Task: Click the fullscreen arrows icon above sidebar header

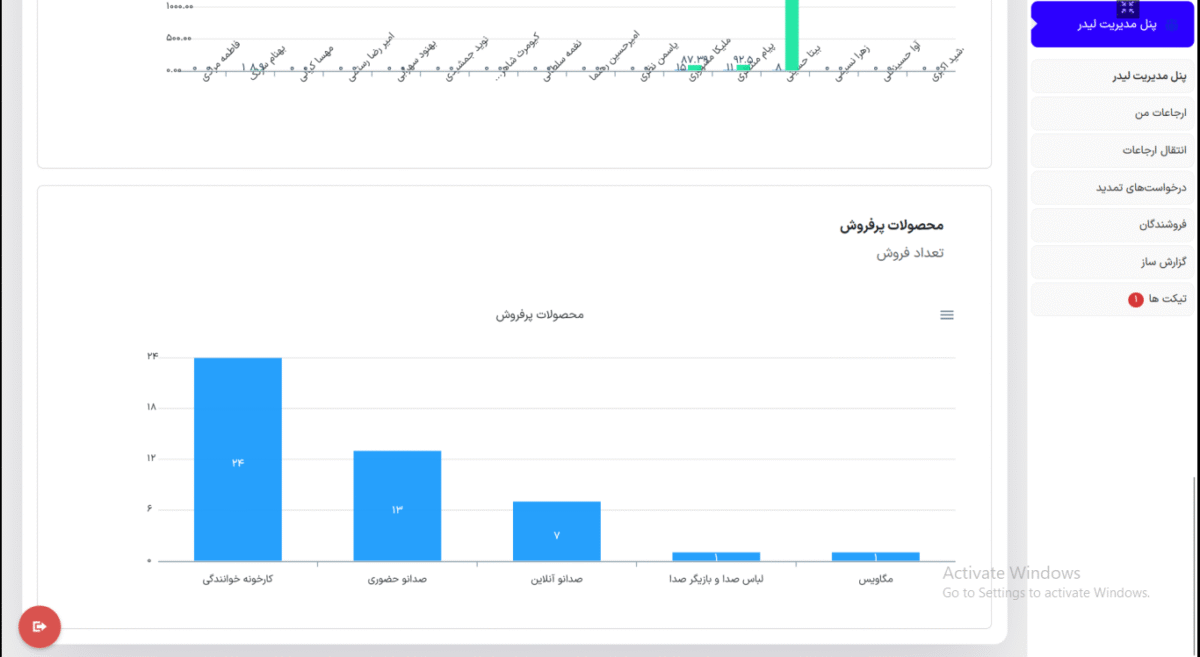Action: tap(1128, 7)
